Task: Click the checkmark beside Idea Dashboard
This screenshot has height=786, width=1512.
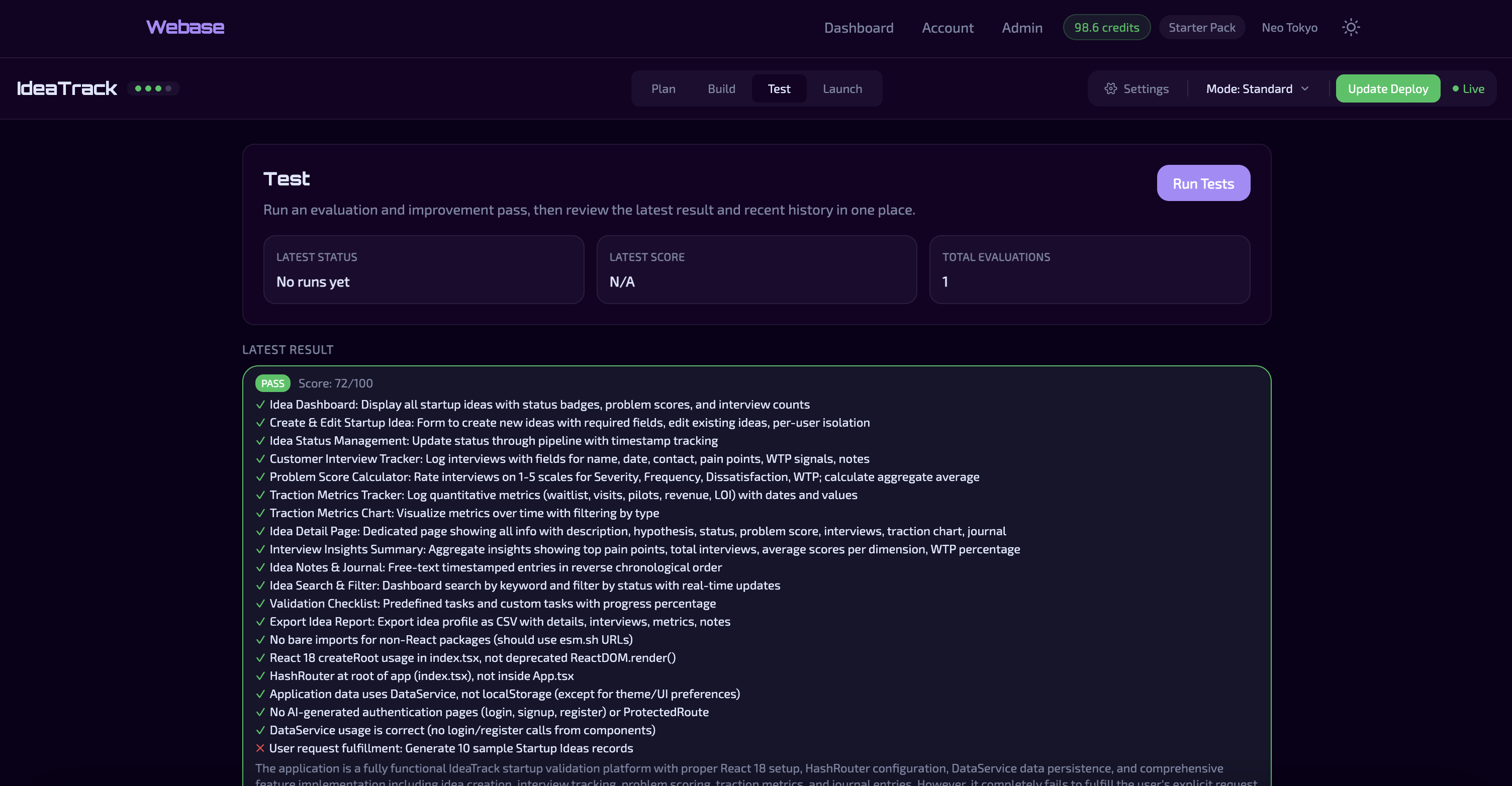Action: [260, 405]
